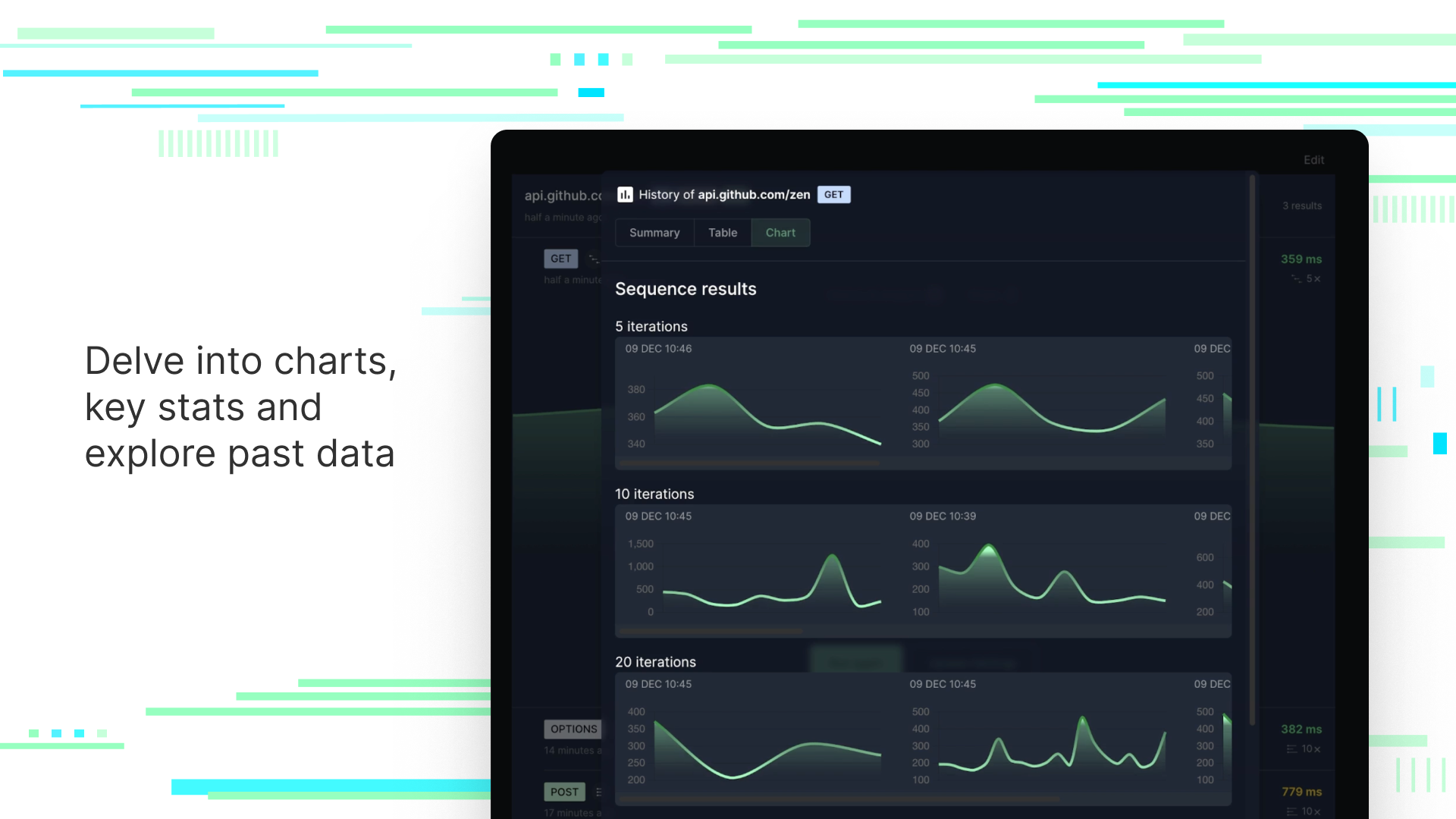
Task: Click the first 5 iterations chart at 10:46
Action: click(x=753, y=402)
